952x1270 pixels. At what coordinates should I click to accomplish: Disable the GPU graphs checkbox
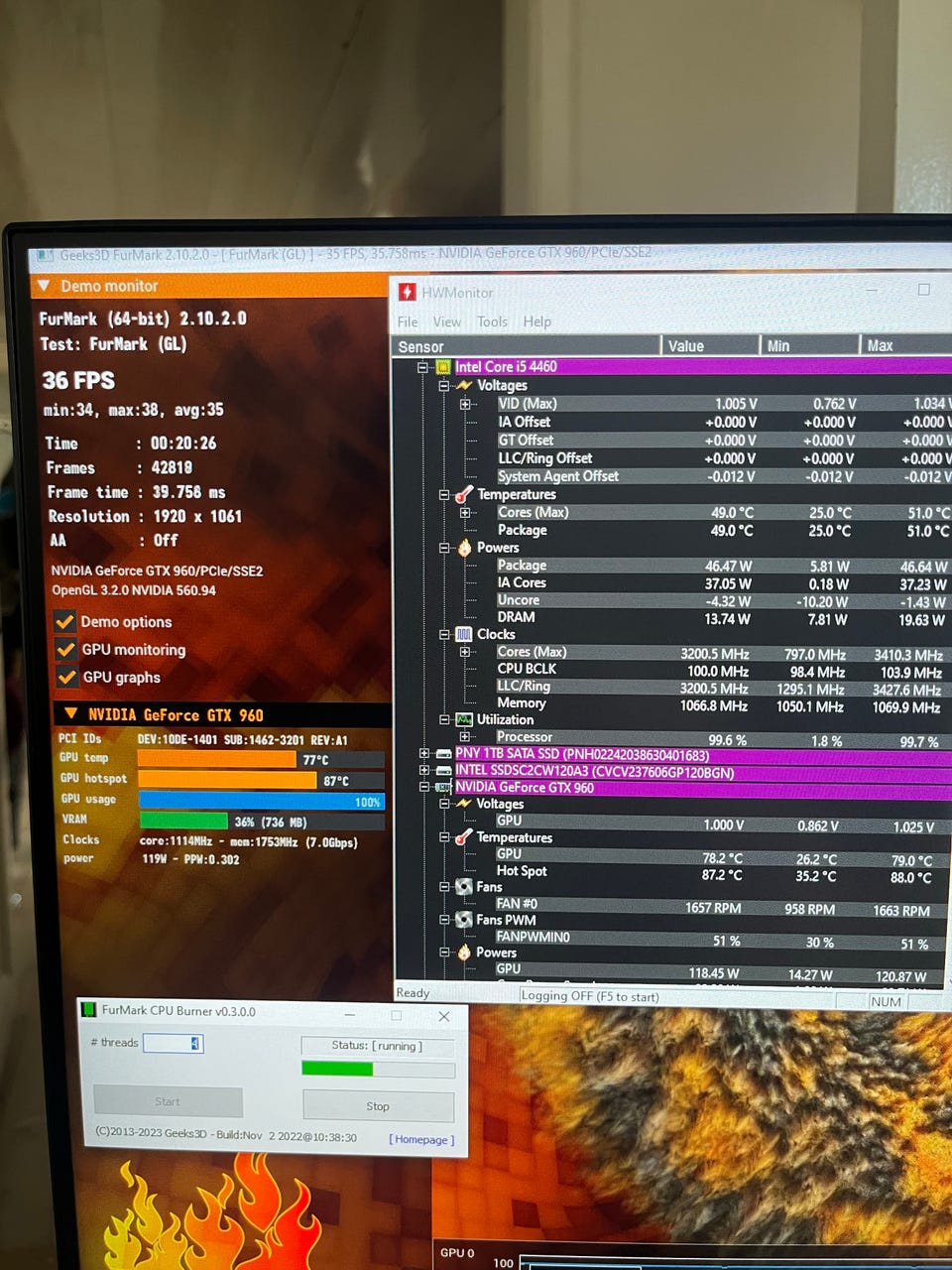click(x=67, y=677)
